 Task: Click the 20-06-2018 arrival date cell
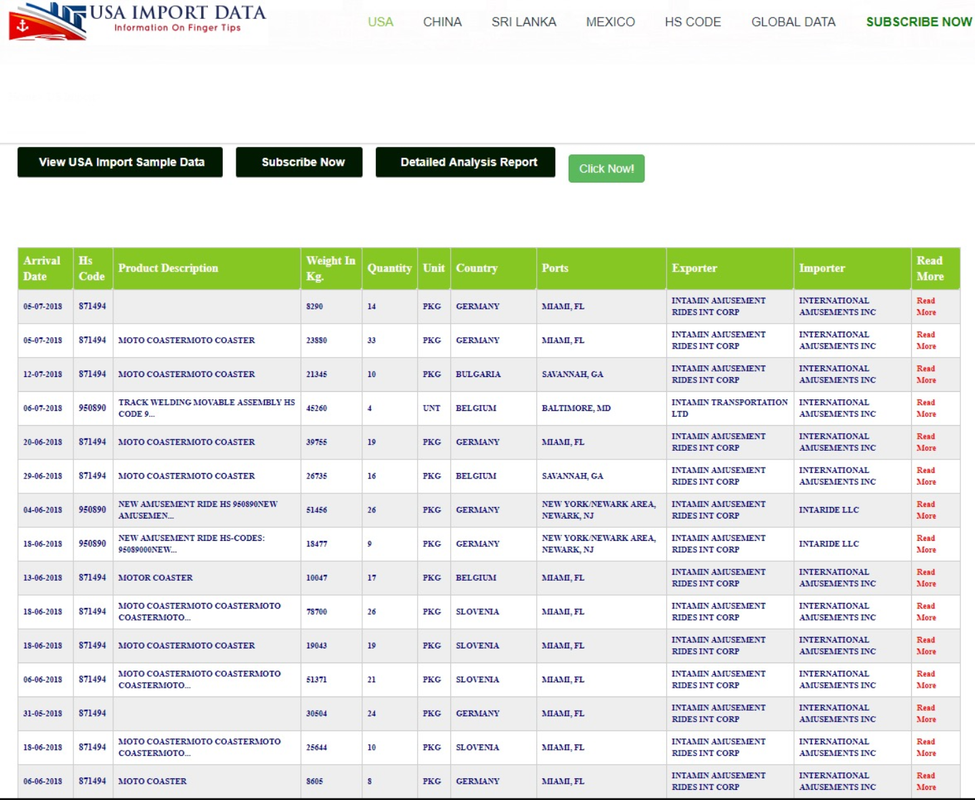(43, 442)
